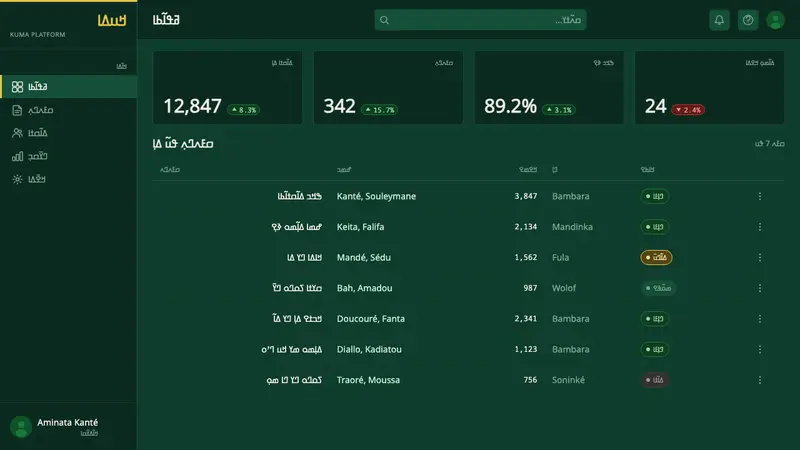Open row menu for Traoré, Moussa

pos(760,380)
